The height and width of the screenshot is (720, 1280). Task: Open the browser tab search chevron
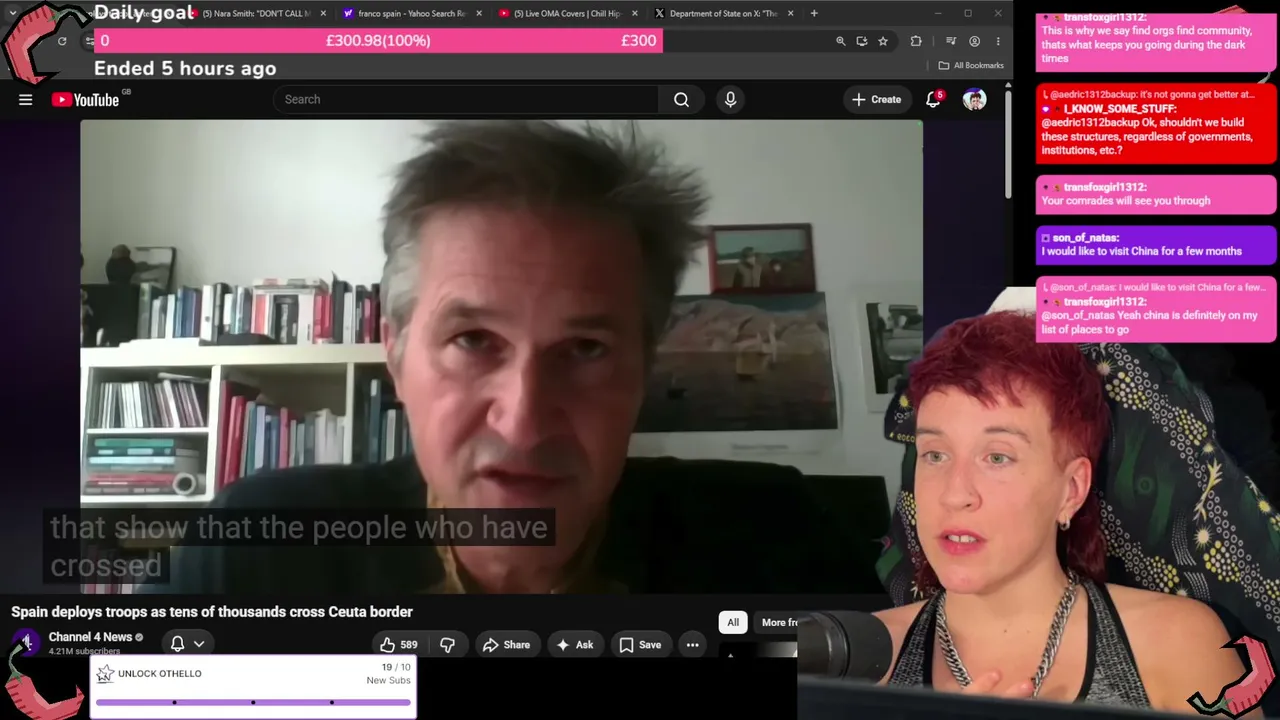click(x=12, y=13)
